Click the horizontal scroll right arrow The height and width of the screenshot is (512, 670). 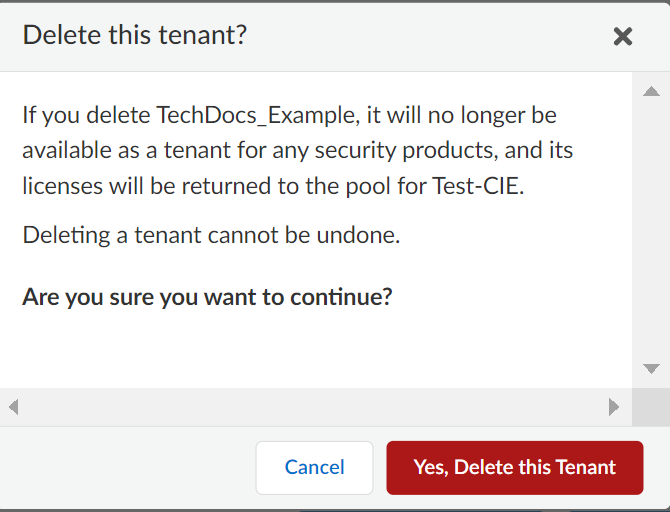(x=614, y=407)
